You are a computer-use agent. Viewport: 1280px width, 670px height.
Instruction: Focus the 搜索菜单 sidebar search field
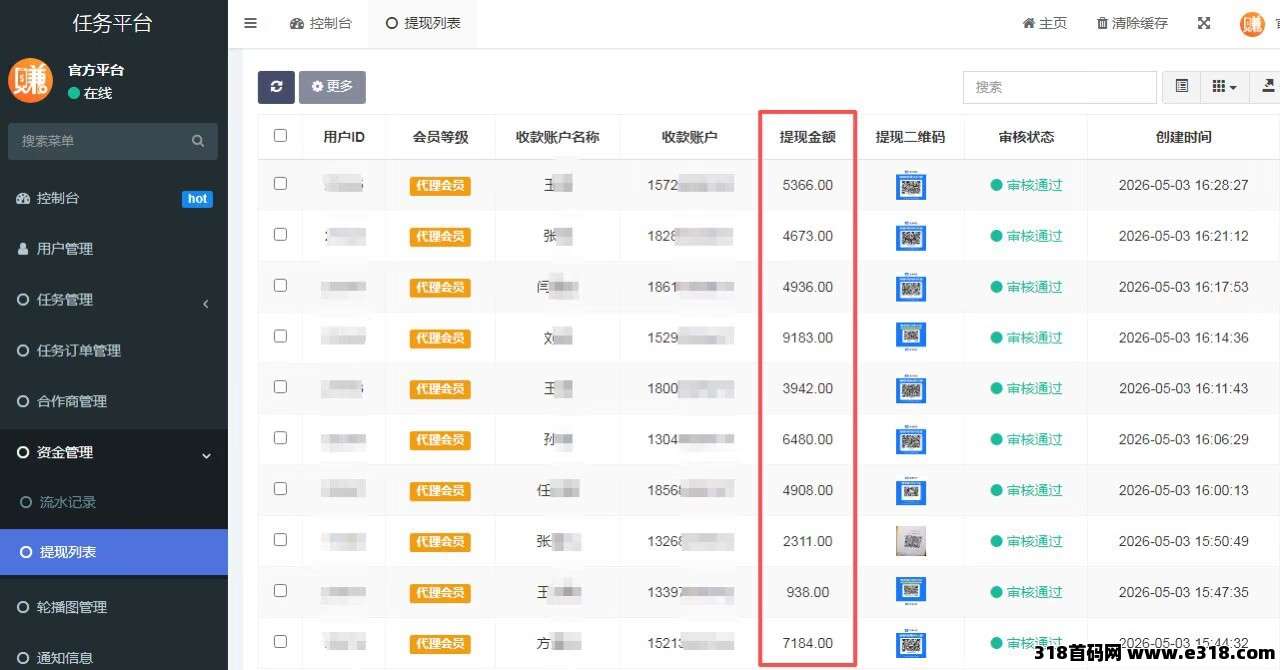(113, 141)
